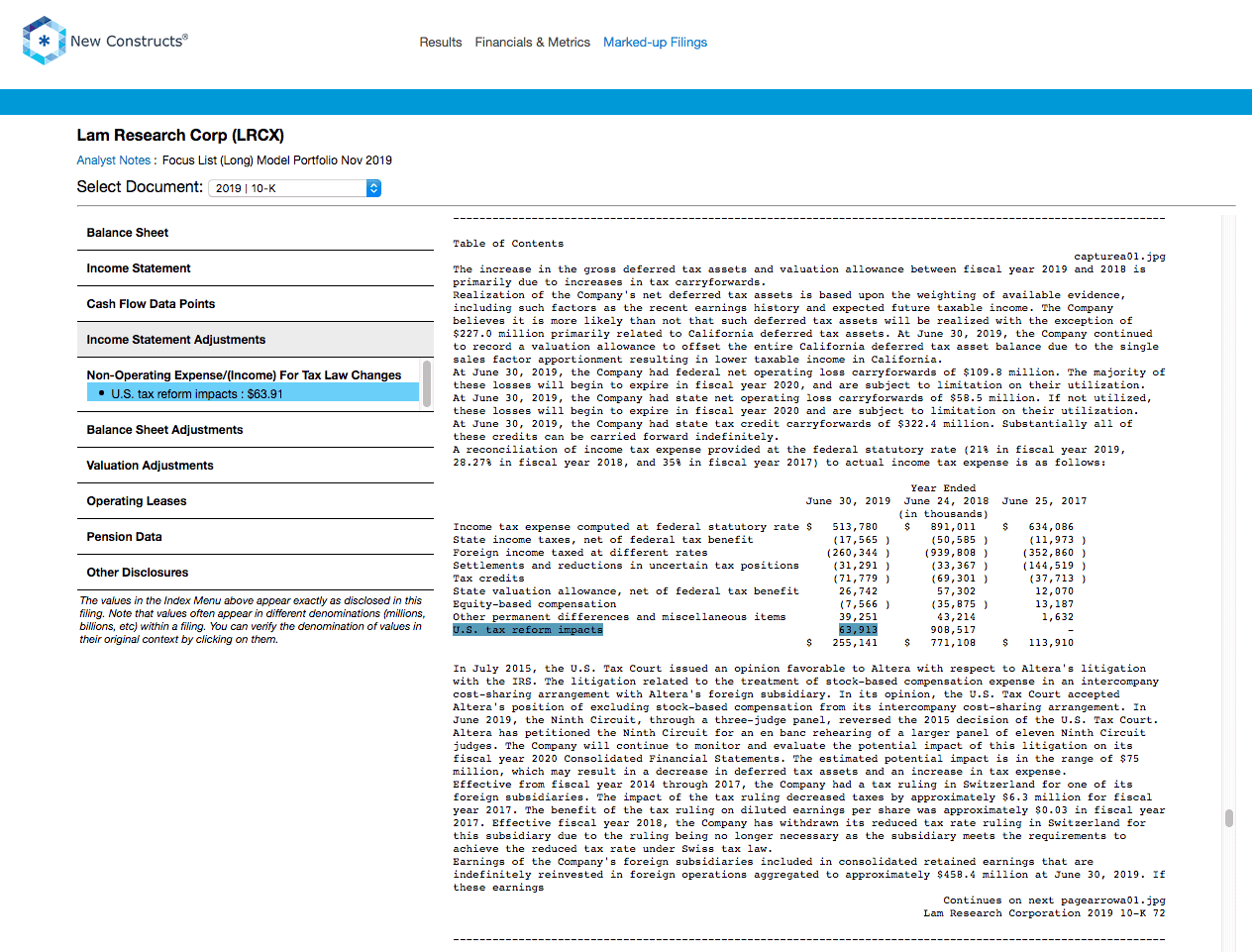The image size is (1252, 952).
Task: Click the 'Table of Contents' text
Action: click(508, 244)
